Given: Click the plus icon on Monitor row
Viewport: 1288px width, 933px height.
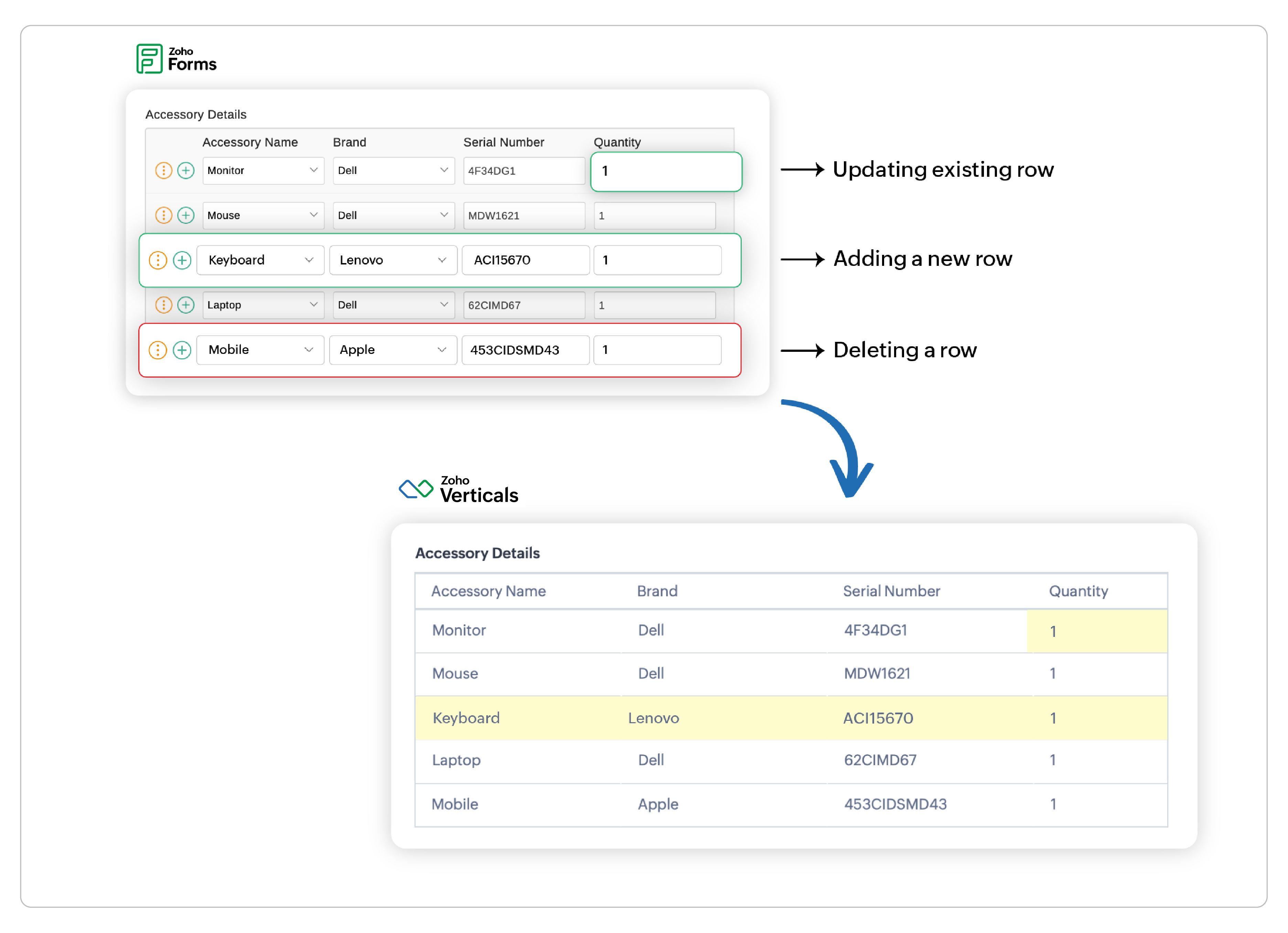Looking at the screenshot, I should 186,171.
